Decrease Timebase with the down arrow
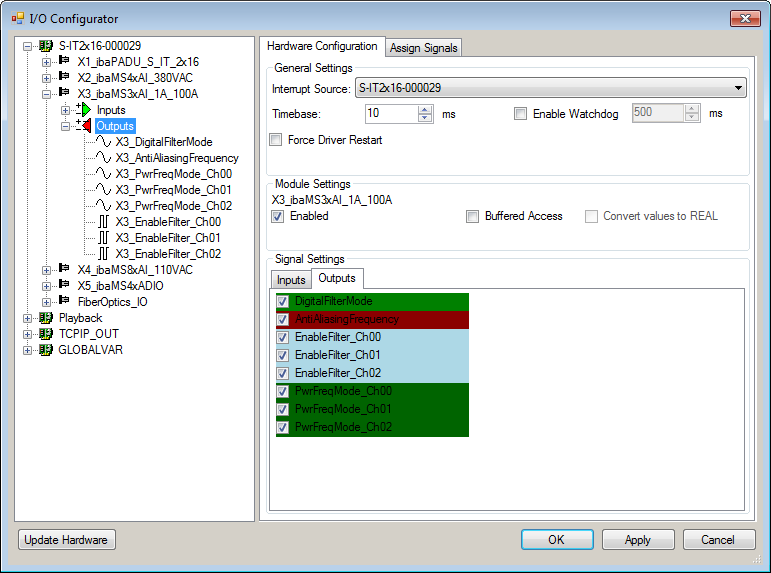Viewport: 771px width, 573px height. pyautogui.click(x=425, y=118)
